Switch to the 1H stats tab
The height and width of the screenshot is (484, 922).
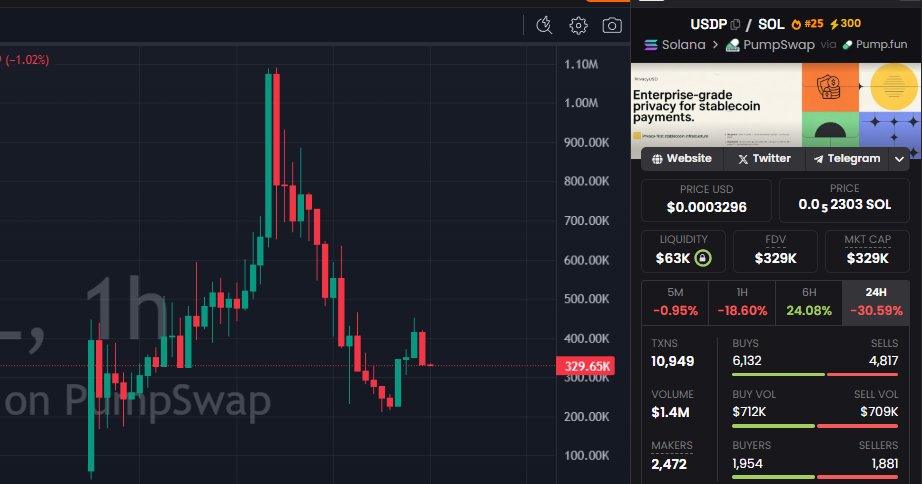[x=742, y=292]
